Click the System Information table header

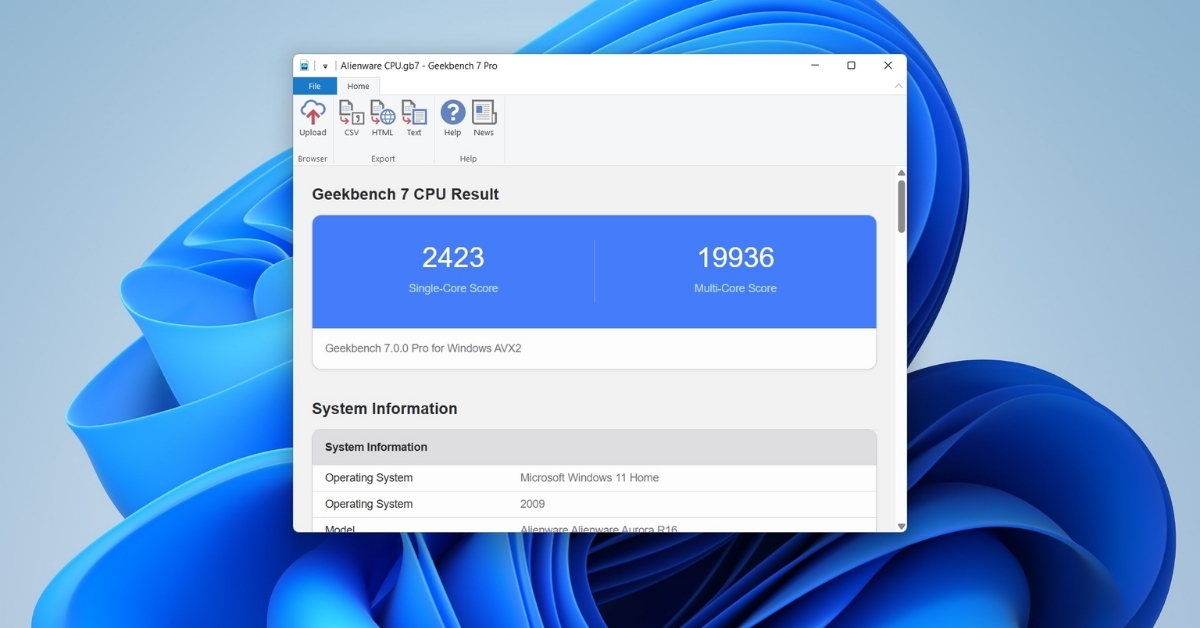[594, 447]
